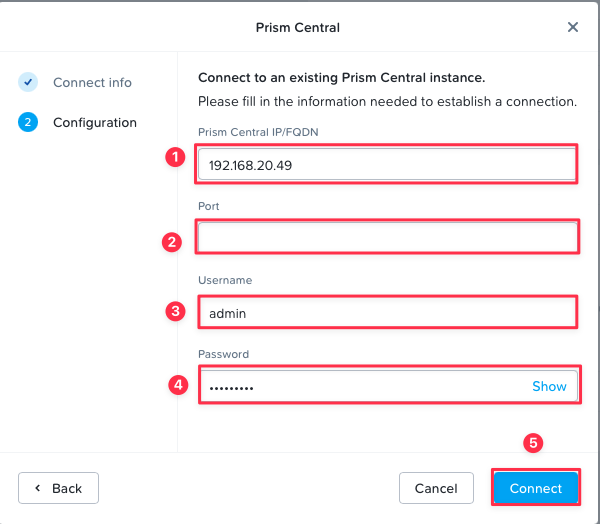Click the red annotation marker 2
The image size is (600, 524).
(x=172, y=242)
